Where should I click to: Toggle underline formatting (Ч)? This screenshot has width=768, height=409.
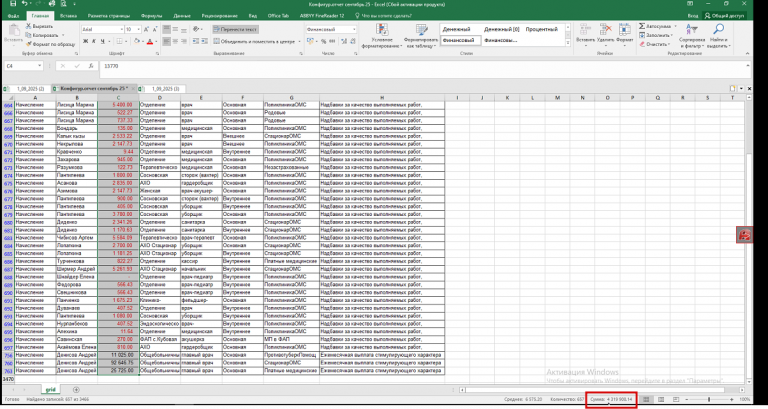point(103,42)
